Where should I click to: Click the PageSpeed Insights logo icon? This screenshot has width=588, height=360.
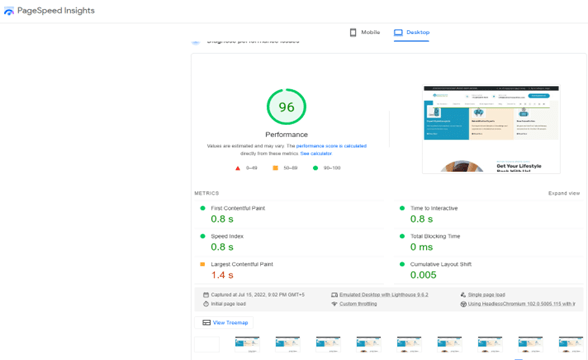click(9, 11)
